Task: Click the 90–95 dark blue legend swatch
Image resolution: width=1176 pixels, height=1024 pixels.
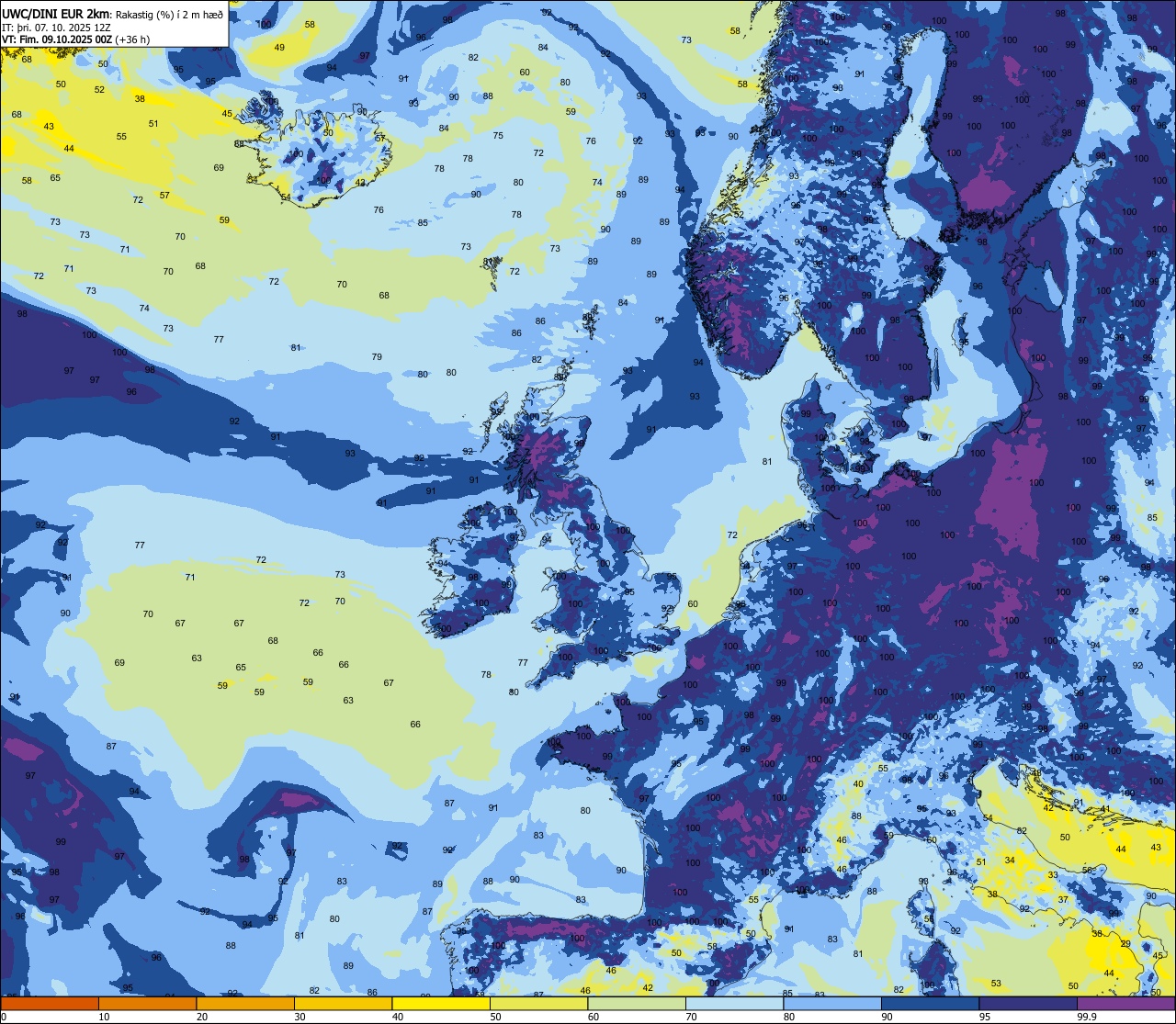Action: pyautogui.click(x=930, y=1003)
